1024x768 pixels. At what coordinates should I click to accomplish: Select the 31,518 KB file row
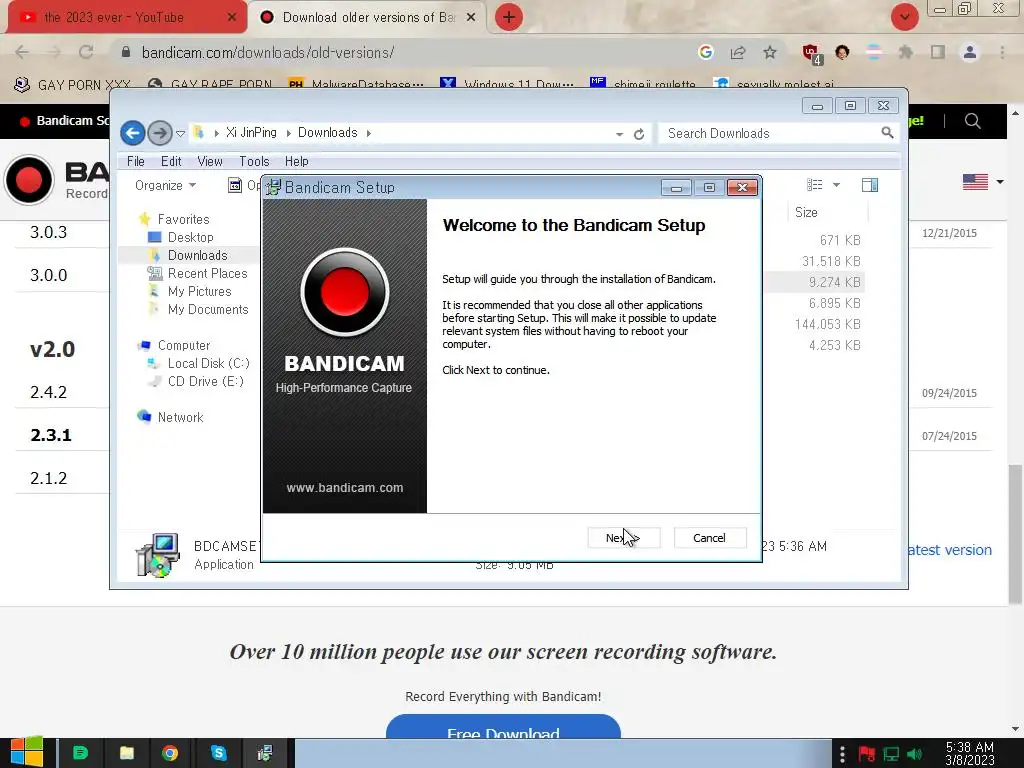coord(831,261)
